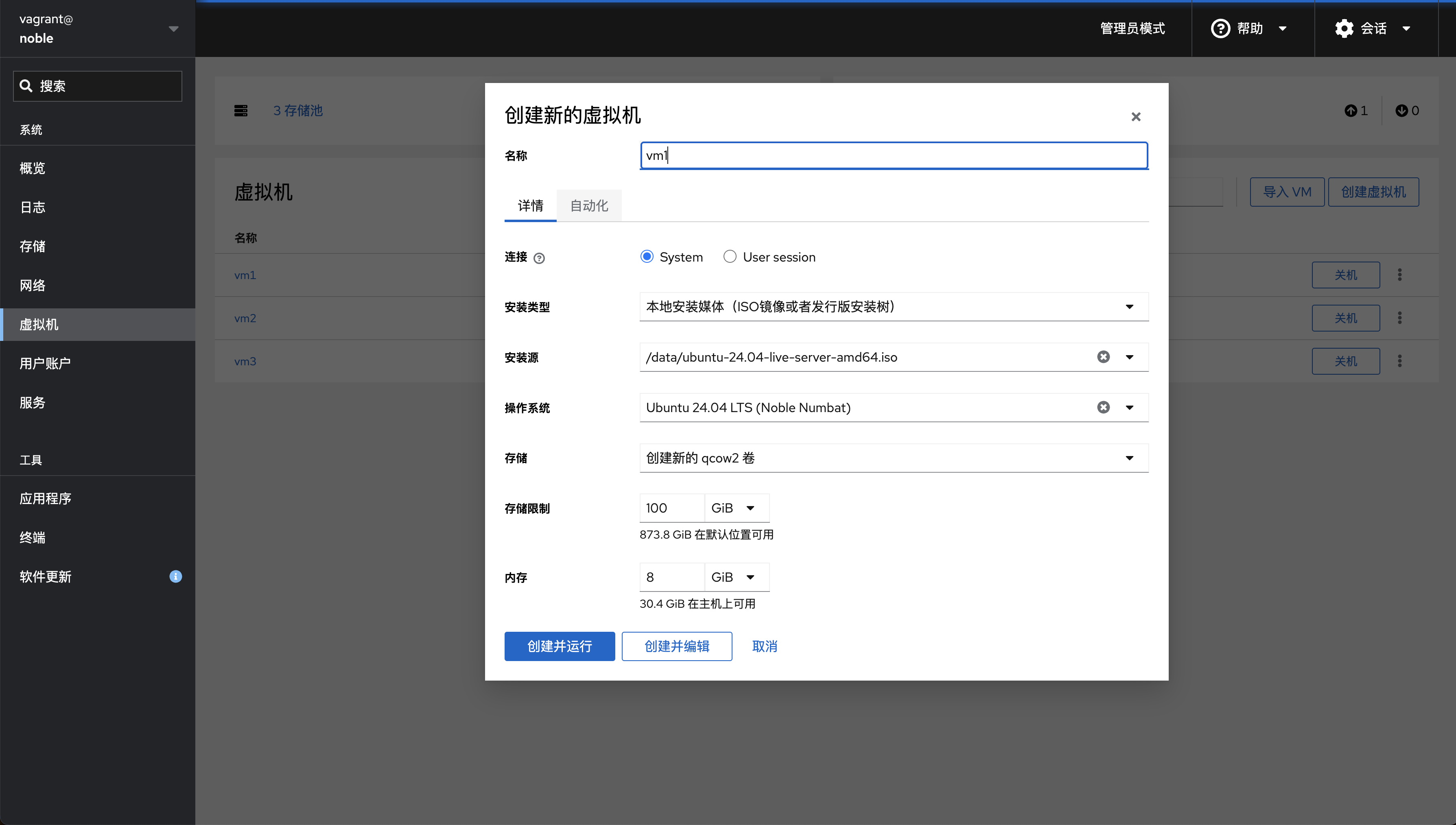Expand the 操作系统 dropdown

1130,407
